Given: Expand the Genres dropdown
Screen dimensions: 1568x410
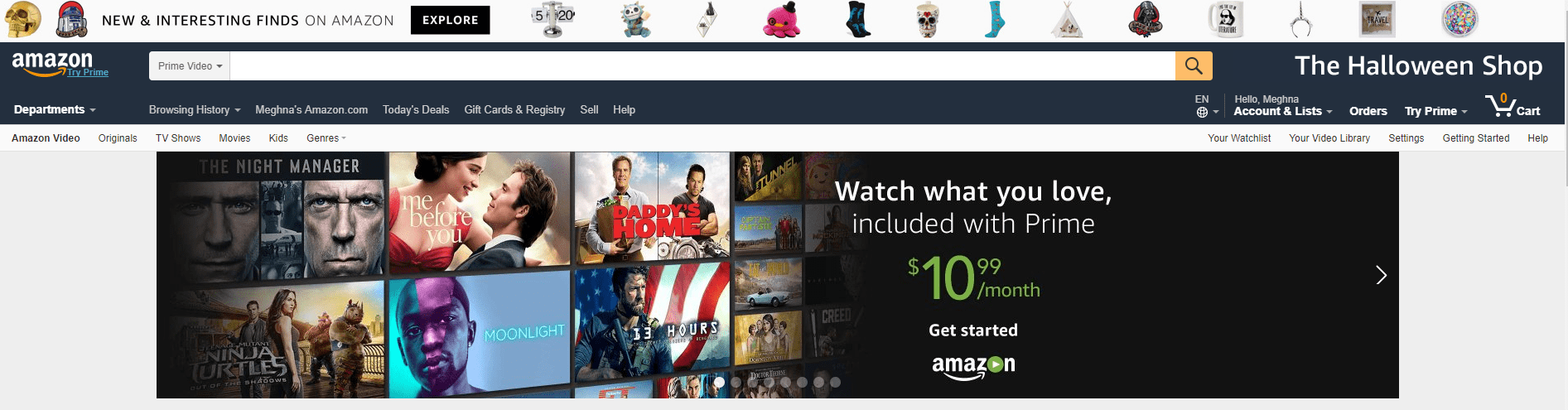Looking at the screenshot, I should (326, 138).
